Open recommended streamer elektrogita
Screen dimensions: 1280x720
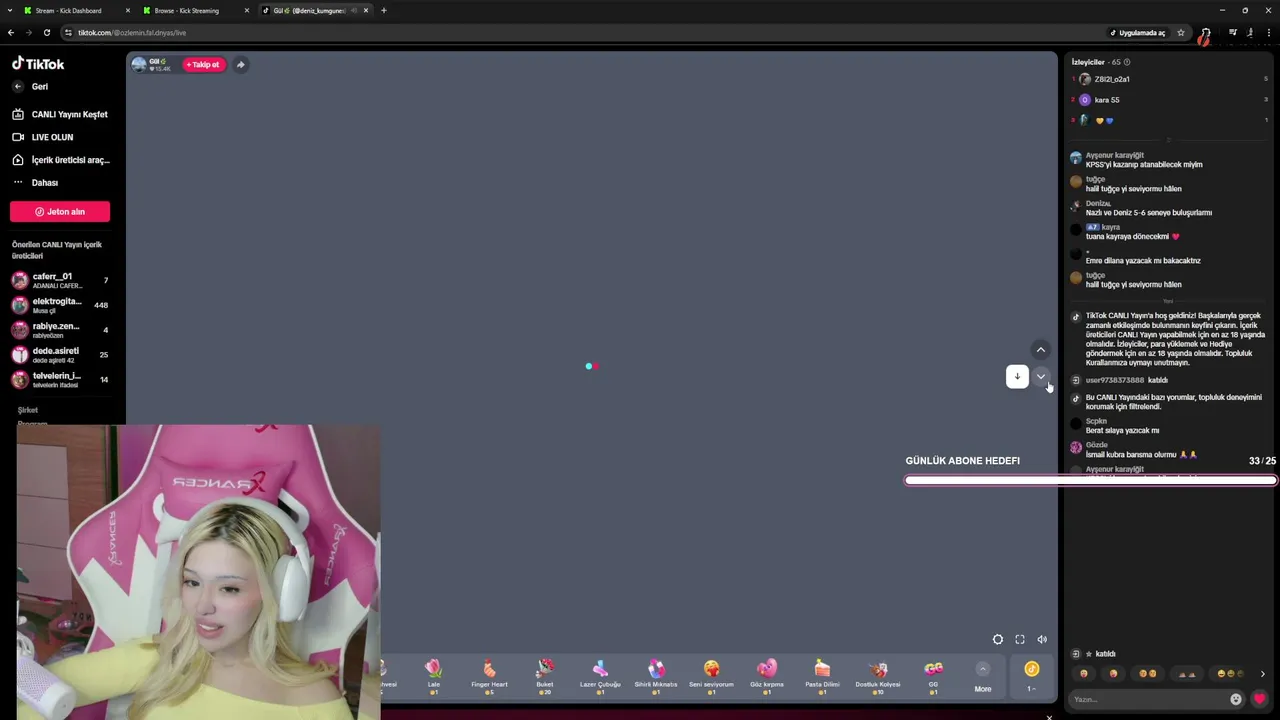(60, 305)
